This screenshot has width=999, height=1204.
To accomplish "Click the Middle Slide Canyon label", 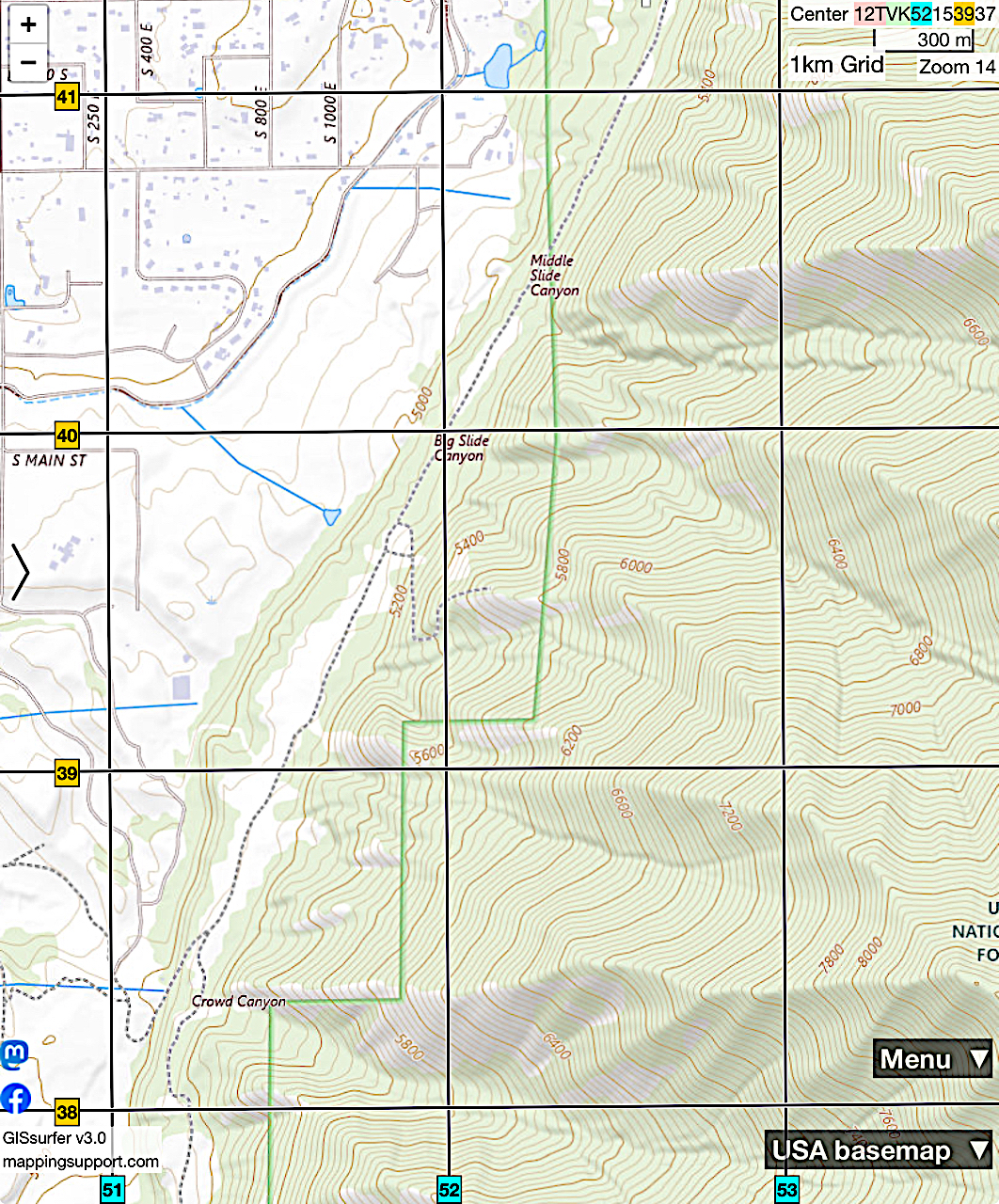I will [553, 276].
